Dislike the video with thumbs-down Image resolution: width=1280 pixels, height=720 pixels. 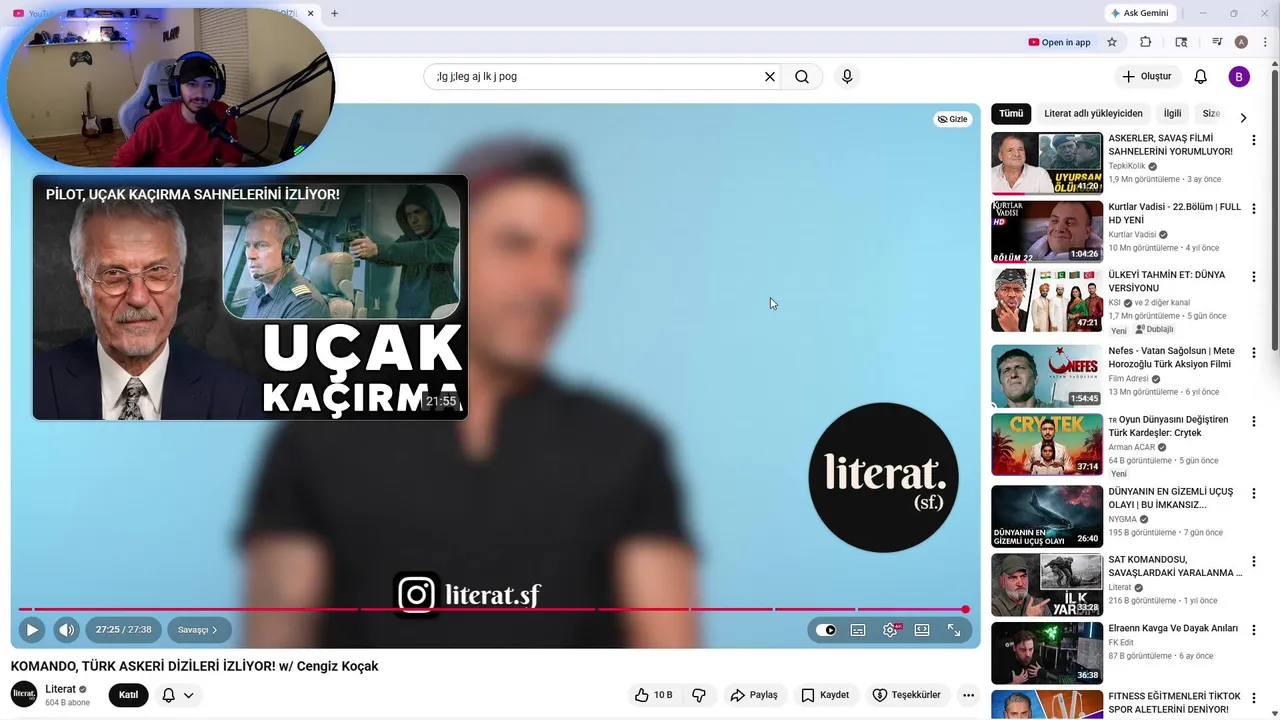700,695
